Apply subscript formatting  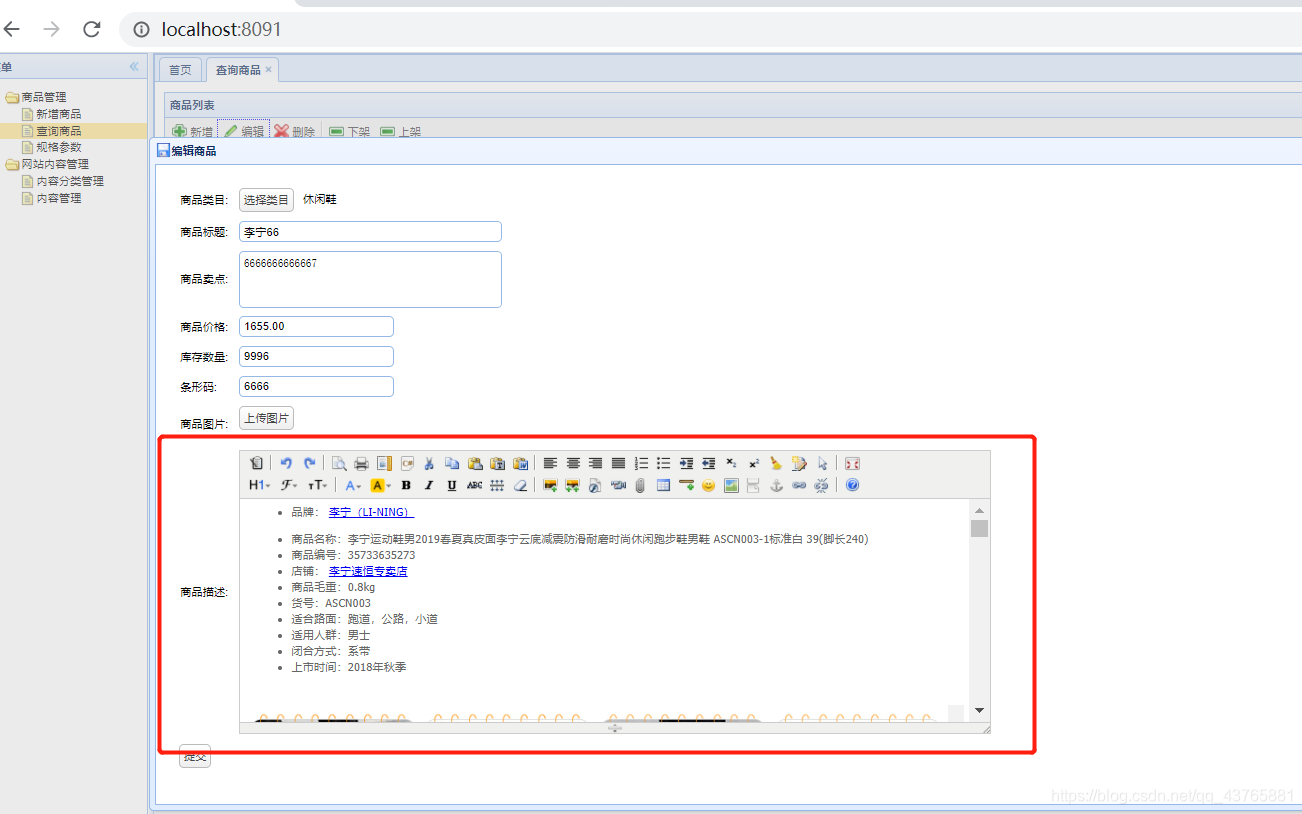tap(731, 463)
